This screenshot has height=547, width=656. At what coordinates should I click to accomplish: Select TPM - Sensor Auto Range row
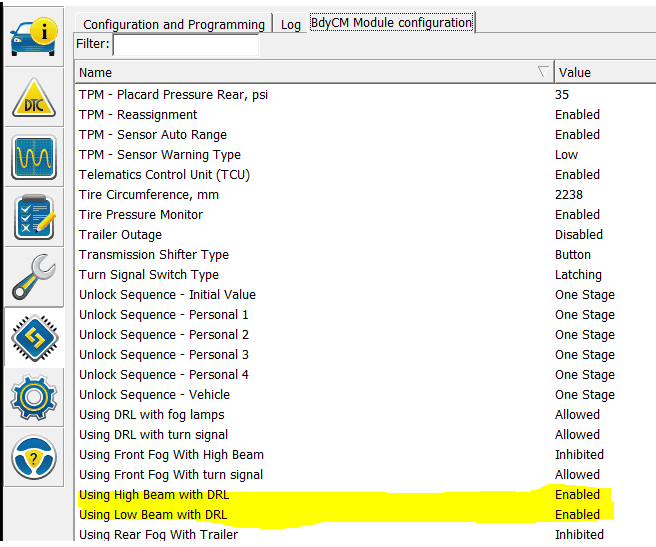pyautogui.click(x=365, y=135)
